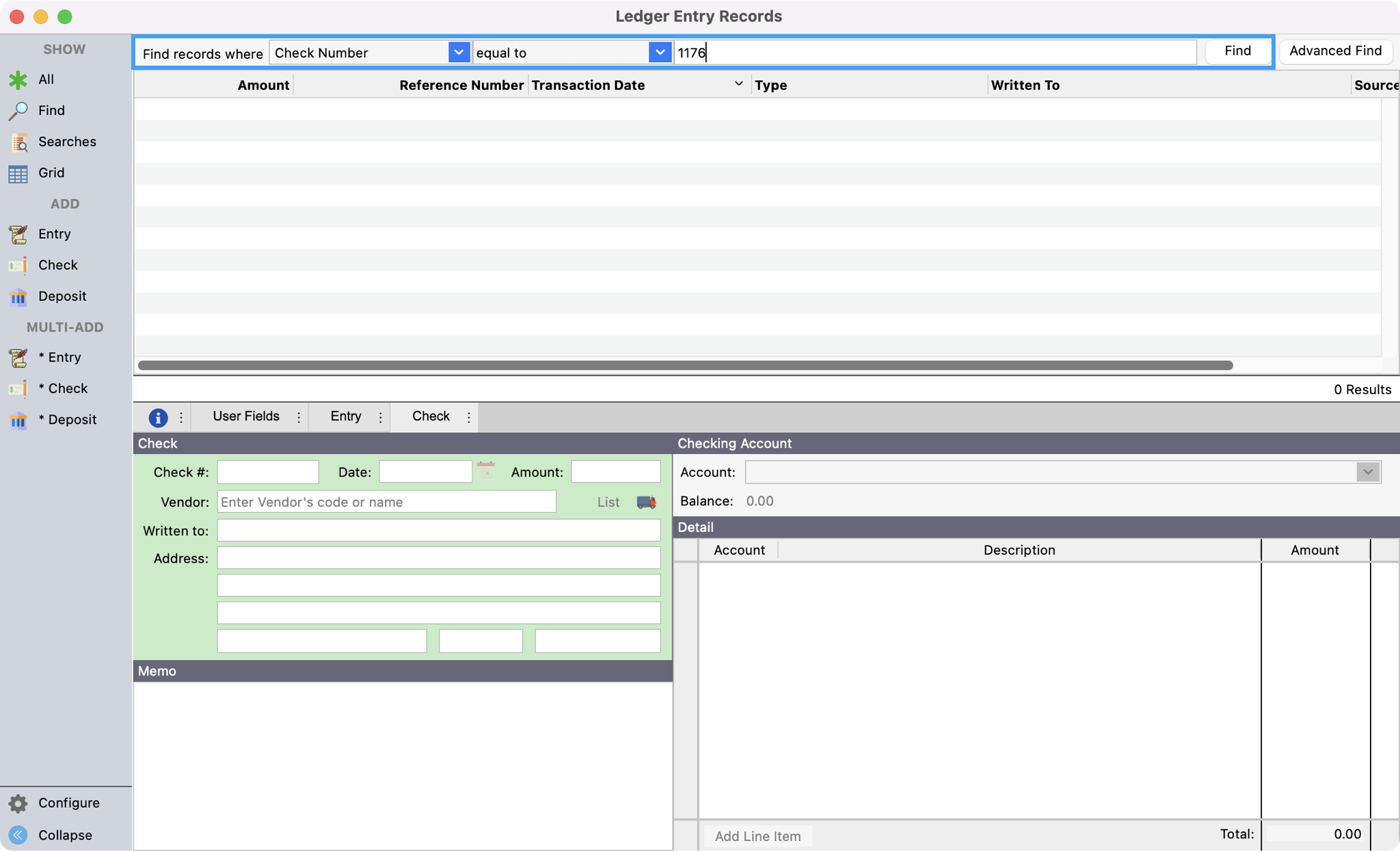
Task: Expand the Account dropdown in Checking Account
Action: [1367, 472]
